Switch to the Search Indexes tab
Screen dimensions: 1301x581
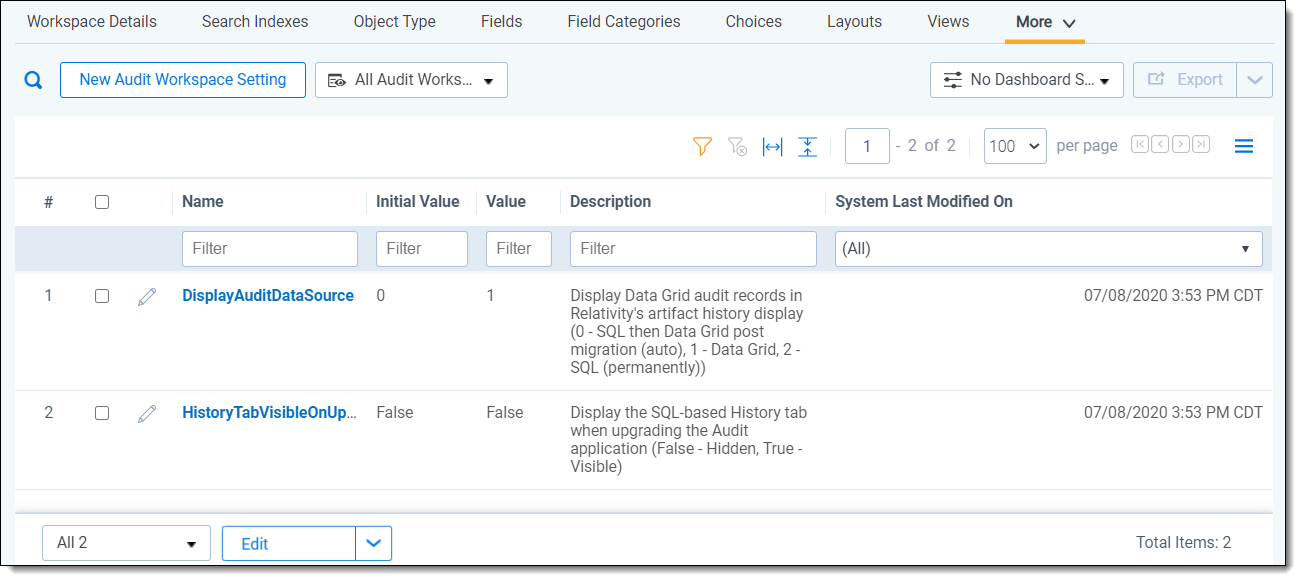(x=255, y=21)
